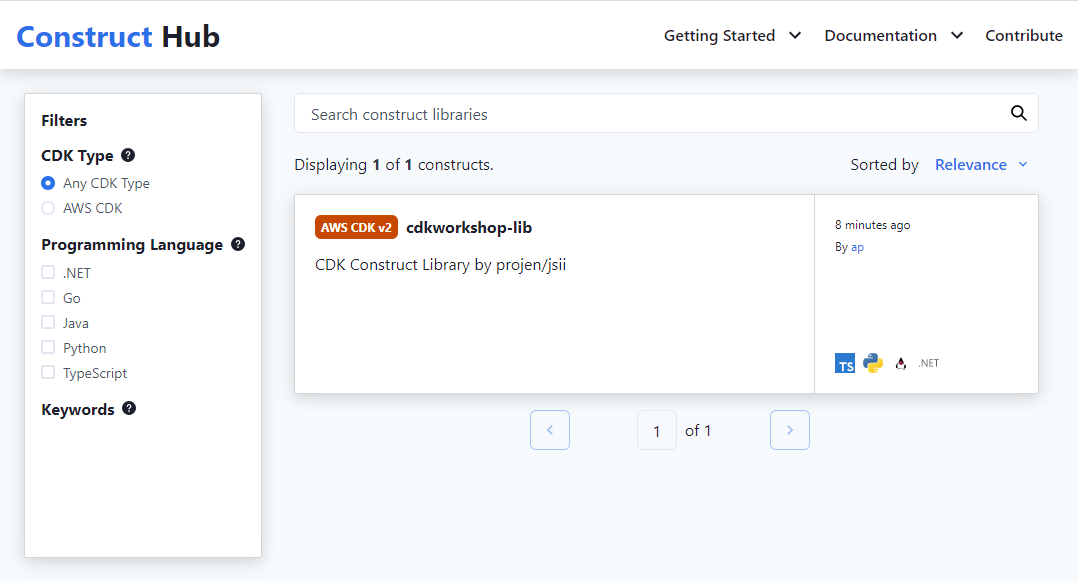The height and width of the screenshot is (581, 1078).
Task: Enable the Python language checkbox
Action: [48, 347]
